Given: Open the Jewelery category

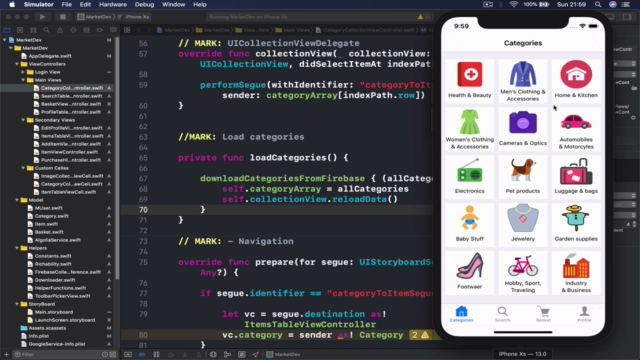Looking at the screenshot, I should [x=523, y=224].
